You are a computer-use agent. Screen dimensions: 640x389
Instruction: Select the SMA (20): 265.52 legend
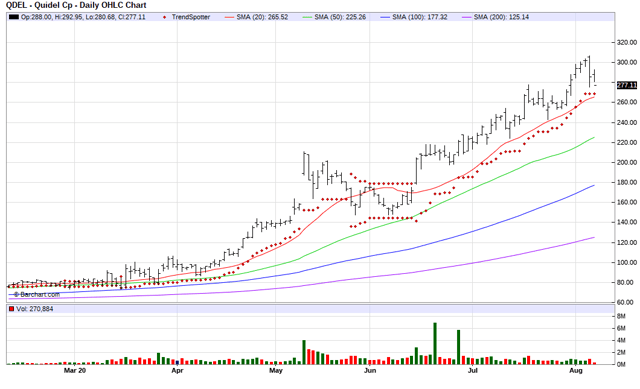click(256, 17)
